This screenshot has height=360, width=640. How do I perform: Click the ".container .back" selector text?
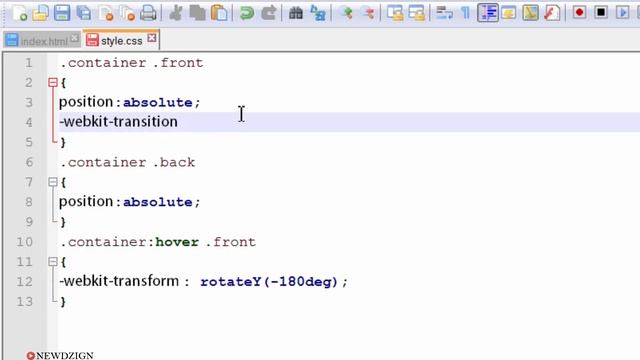pos(128,162)
